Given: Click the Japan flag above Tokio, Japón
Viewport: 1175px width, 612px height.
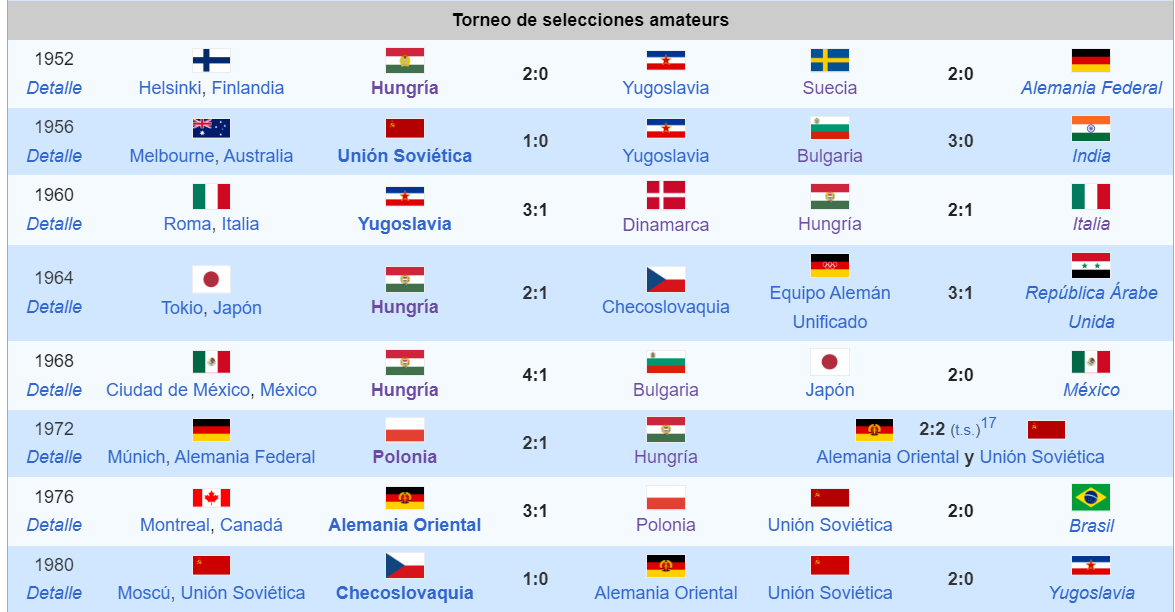Looking at the screenshot, I should coord(211,279).
